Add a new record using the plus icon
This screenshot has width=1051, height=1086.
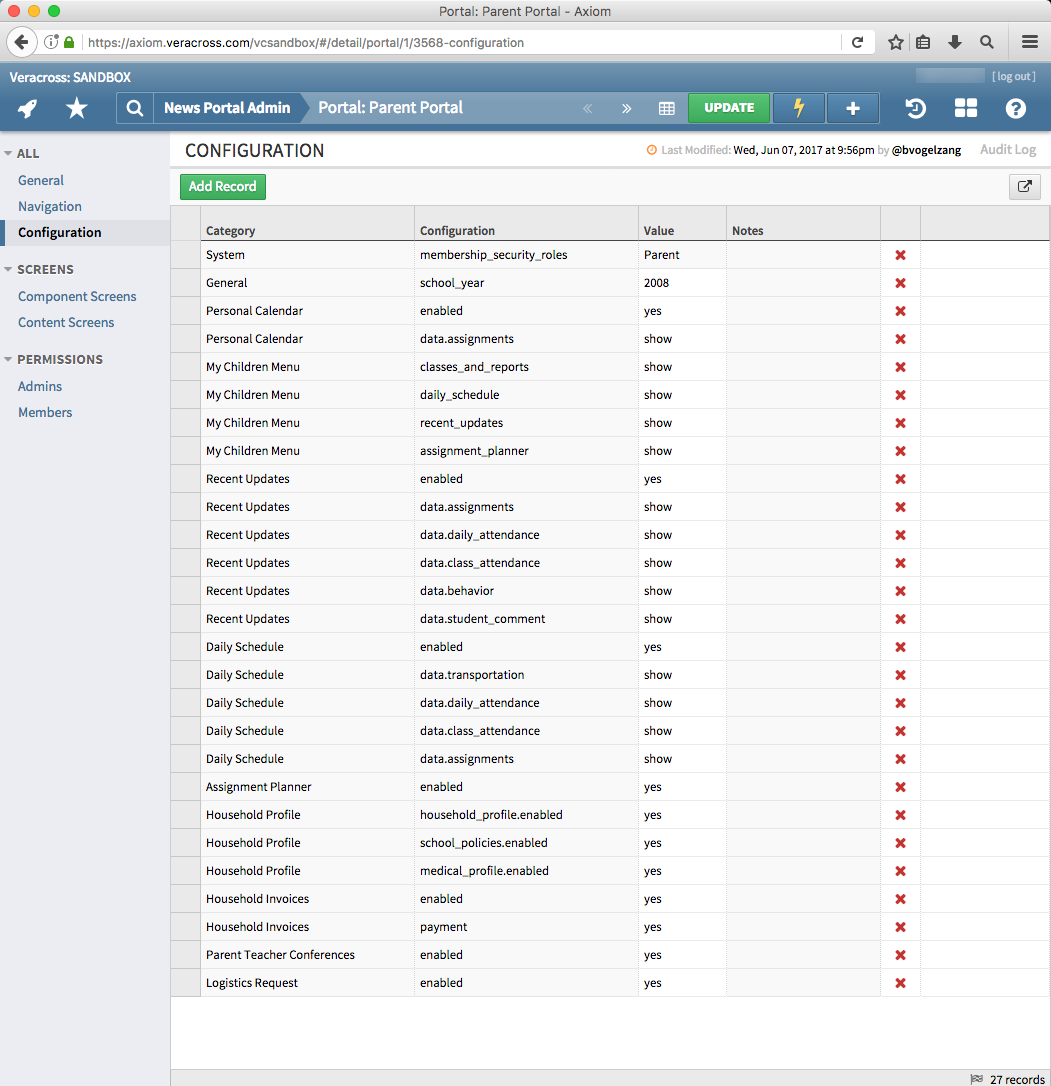coord(852,108)
